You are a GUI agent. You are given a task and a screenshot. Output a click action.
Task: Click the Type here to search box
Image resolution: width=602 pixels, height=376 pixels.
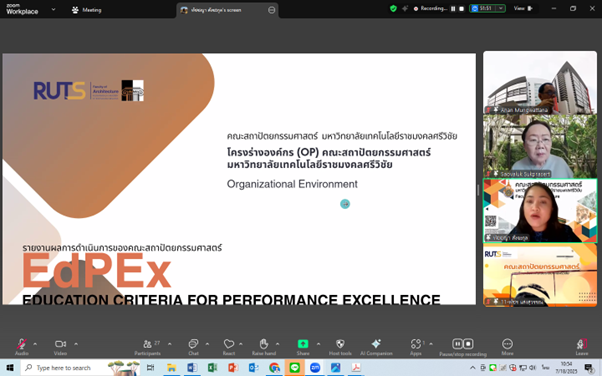[81, 368]
